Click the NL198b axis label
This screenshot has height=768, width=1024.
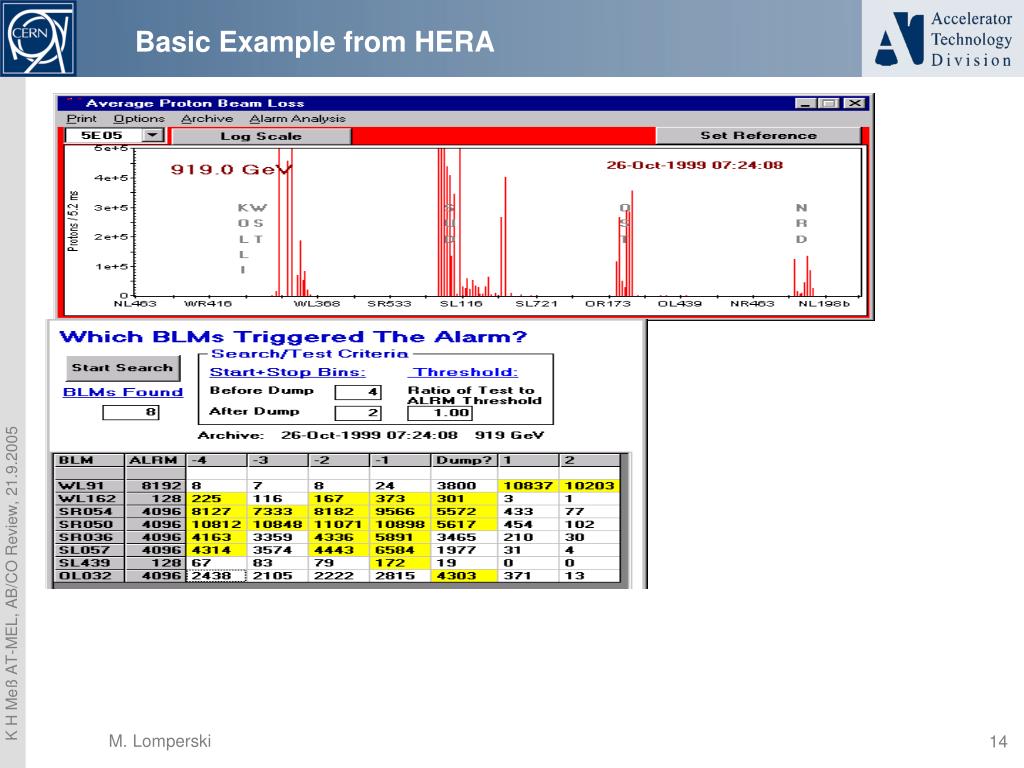824,304
